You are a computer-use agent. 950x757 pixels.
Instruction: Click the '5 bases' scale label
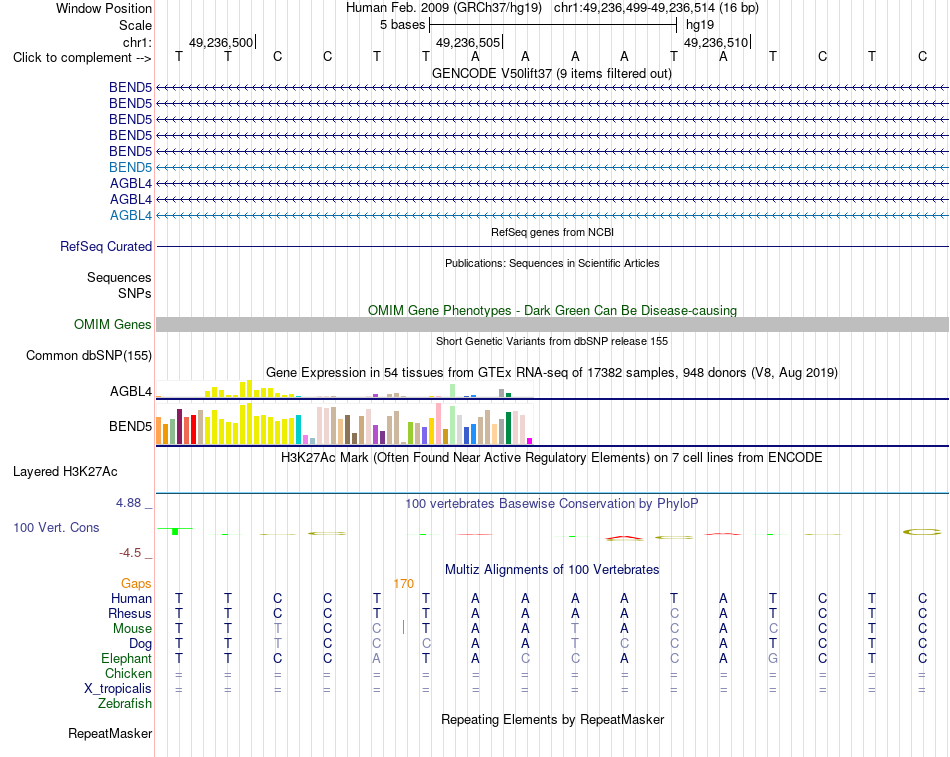click(402, 25)
